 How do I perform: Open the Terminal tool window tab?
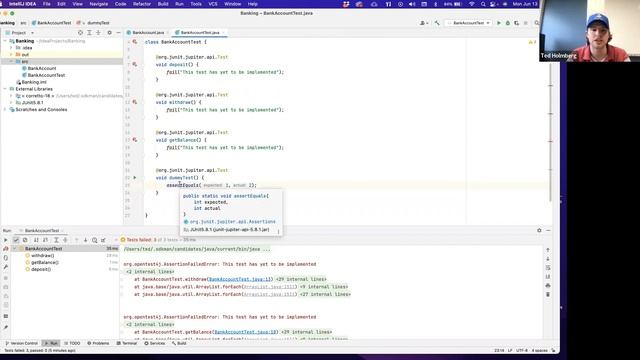coord(127,343)
